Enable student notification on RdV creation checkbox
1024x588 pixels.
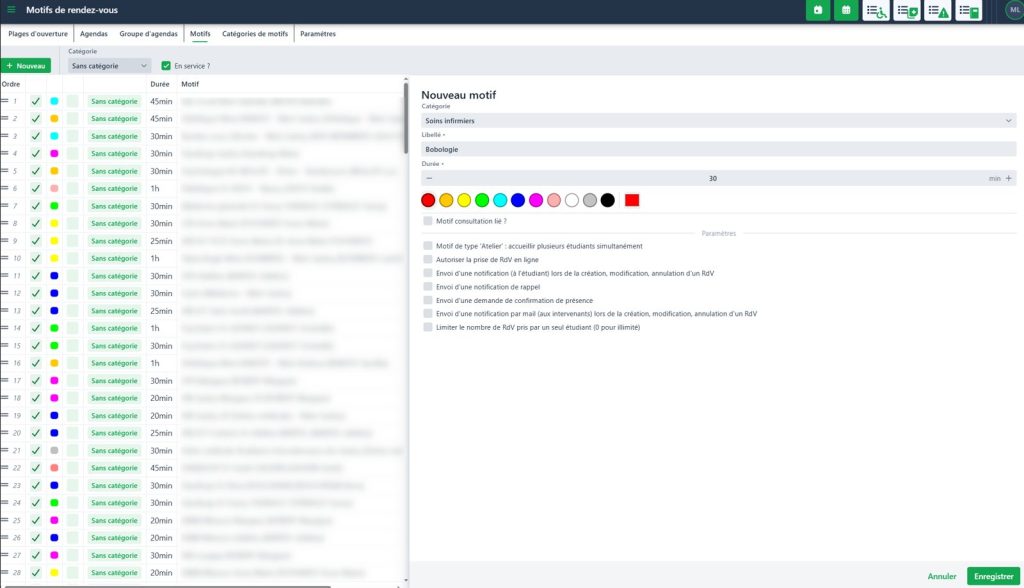click(428, 273)
